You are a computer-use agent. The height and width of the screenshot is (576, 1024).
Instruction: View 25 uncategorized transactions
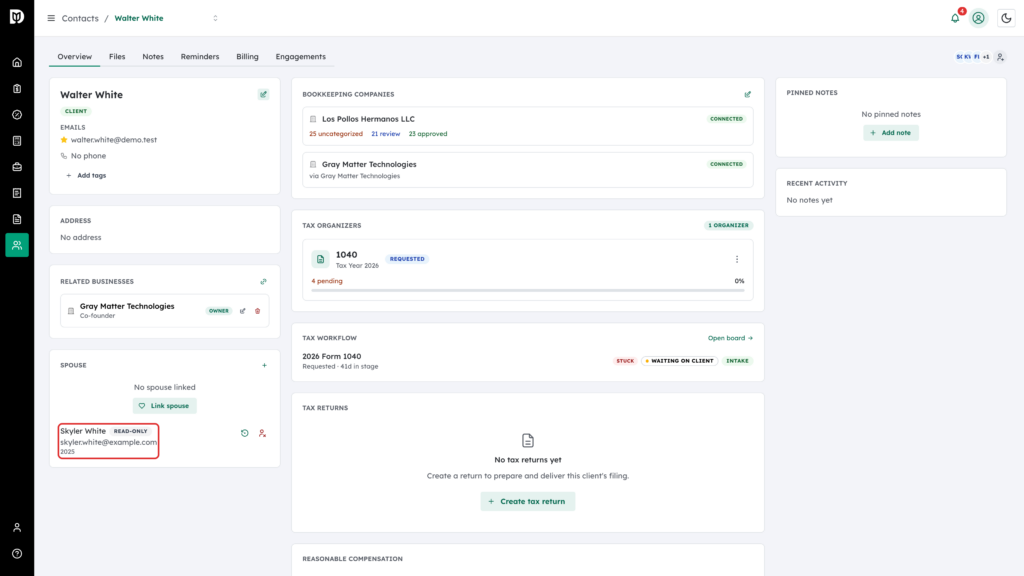coord(336,134)
